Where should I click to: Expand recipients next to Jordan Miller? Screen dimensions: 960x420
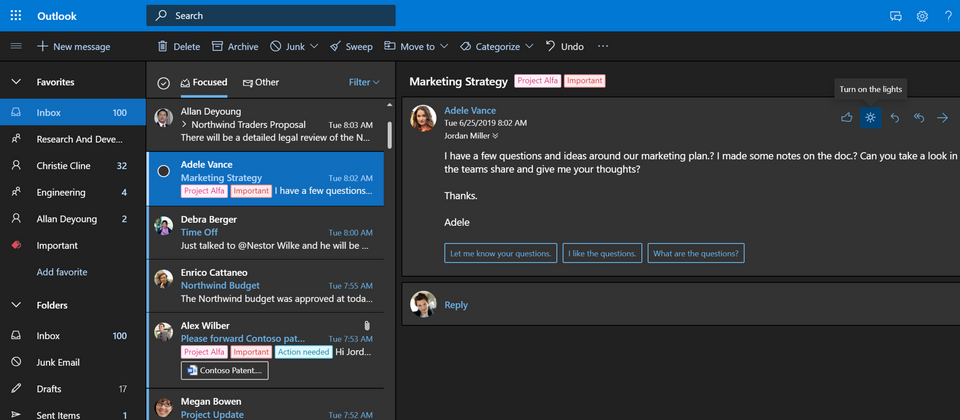tap(495, 136)
